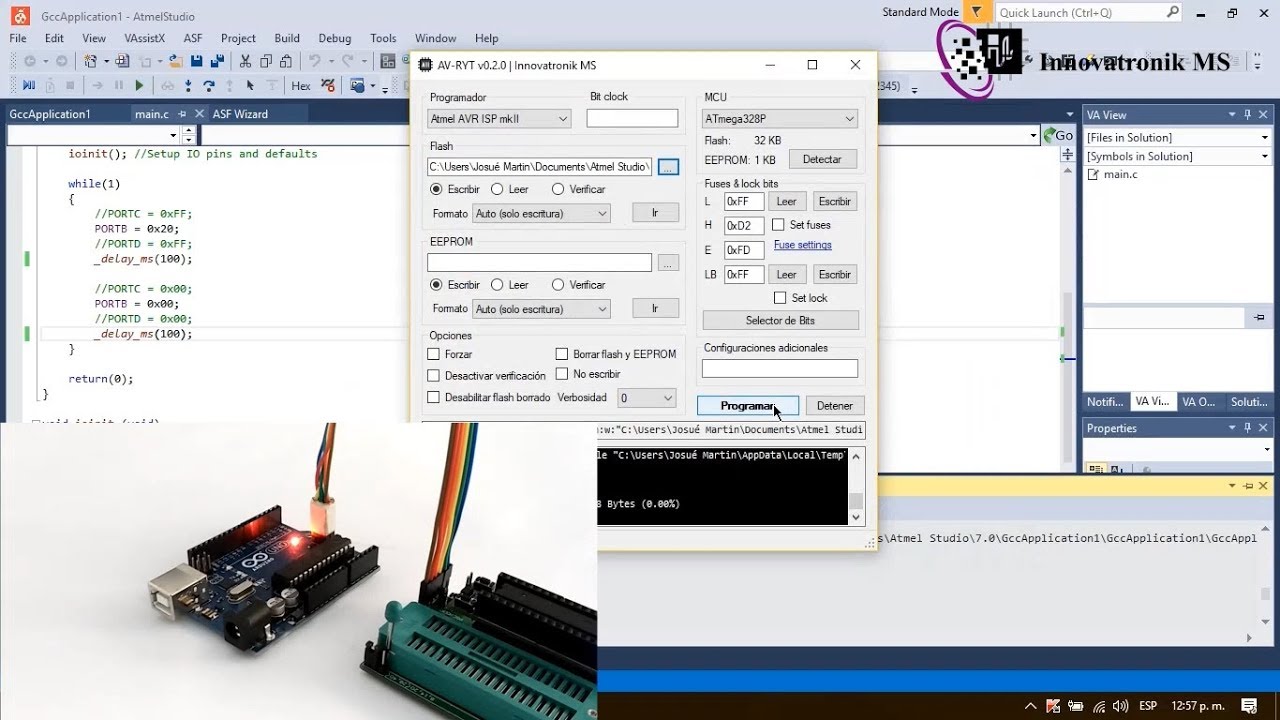Screen dimensions: 1280x720
Task: Tick the Set lock checkbox
Action: pos(780,298)
